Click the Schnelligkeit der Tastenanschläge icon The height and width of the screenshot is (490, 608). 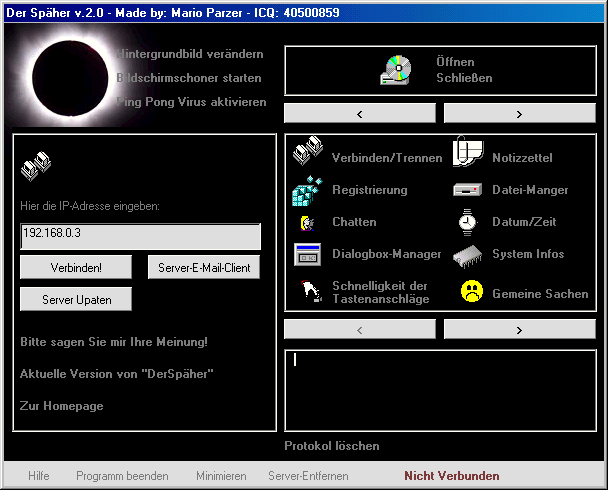[307, 291]
